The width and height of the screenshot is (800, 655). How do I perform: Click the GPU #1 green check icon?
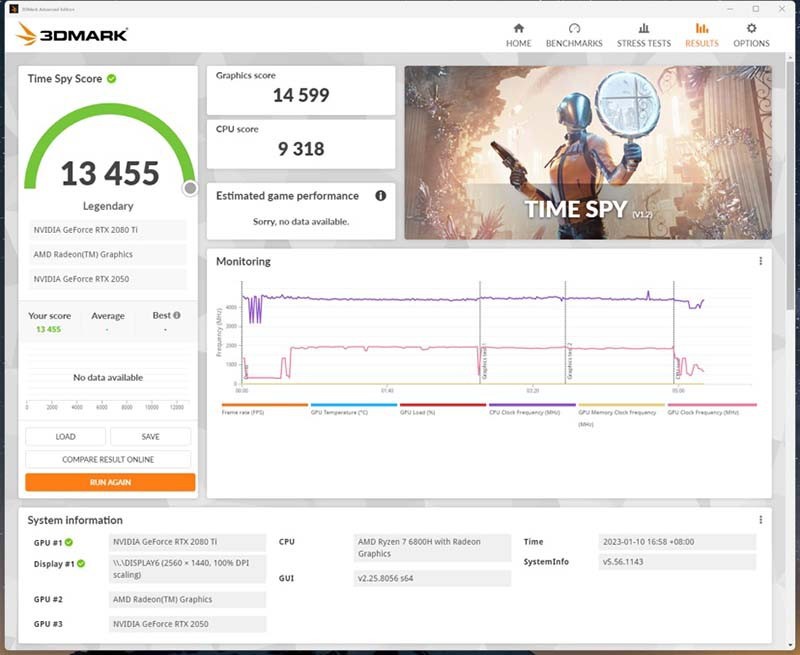(69, 542)
